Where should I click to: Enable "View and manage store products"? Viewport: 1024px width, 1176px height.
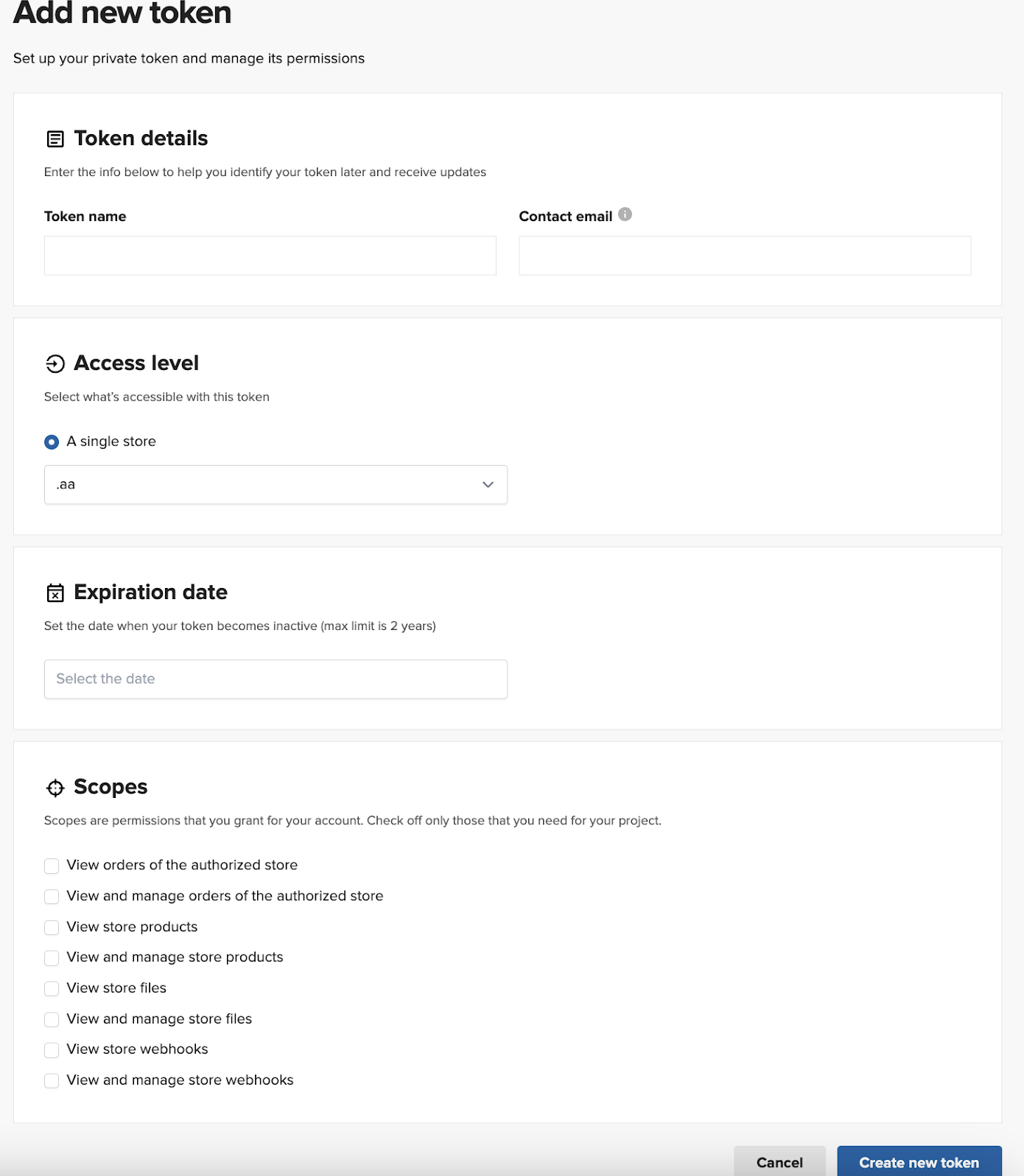point(52,958)
